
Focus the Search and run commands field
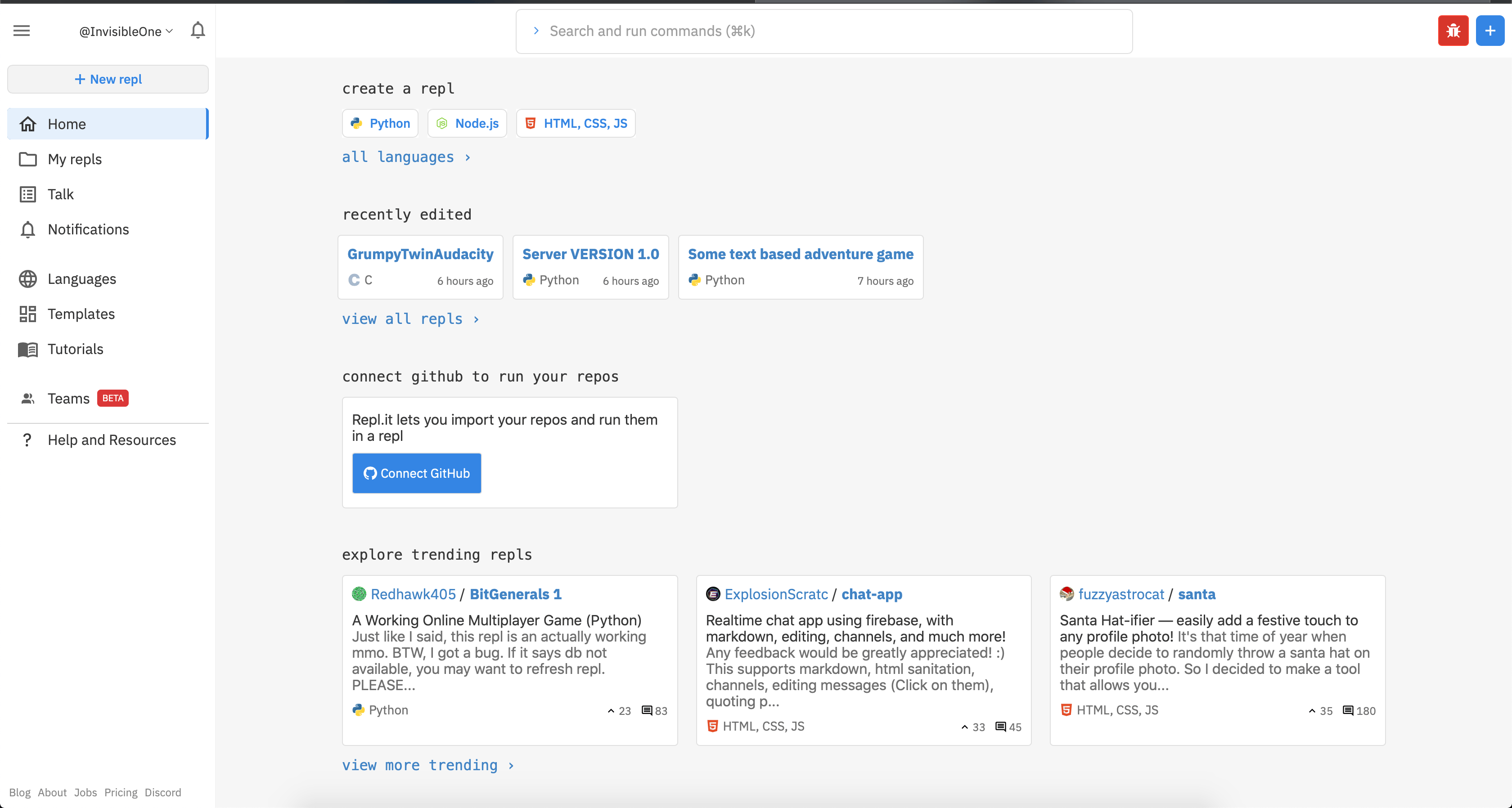[x=824, y=31]
